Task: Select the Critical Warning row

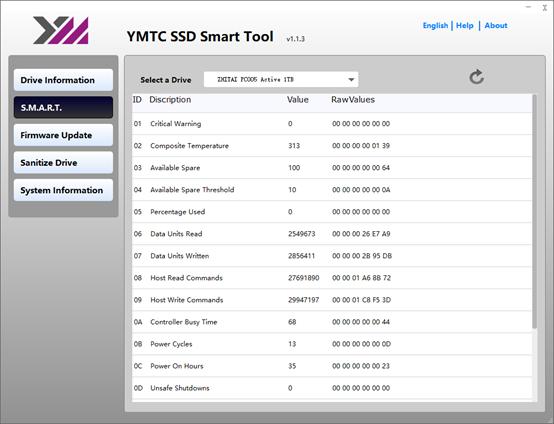Action: (x=332, y=124)
